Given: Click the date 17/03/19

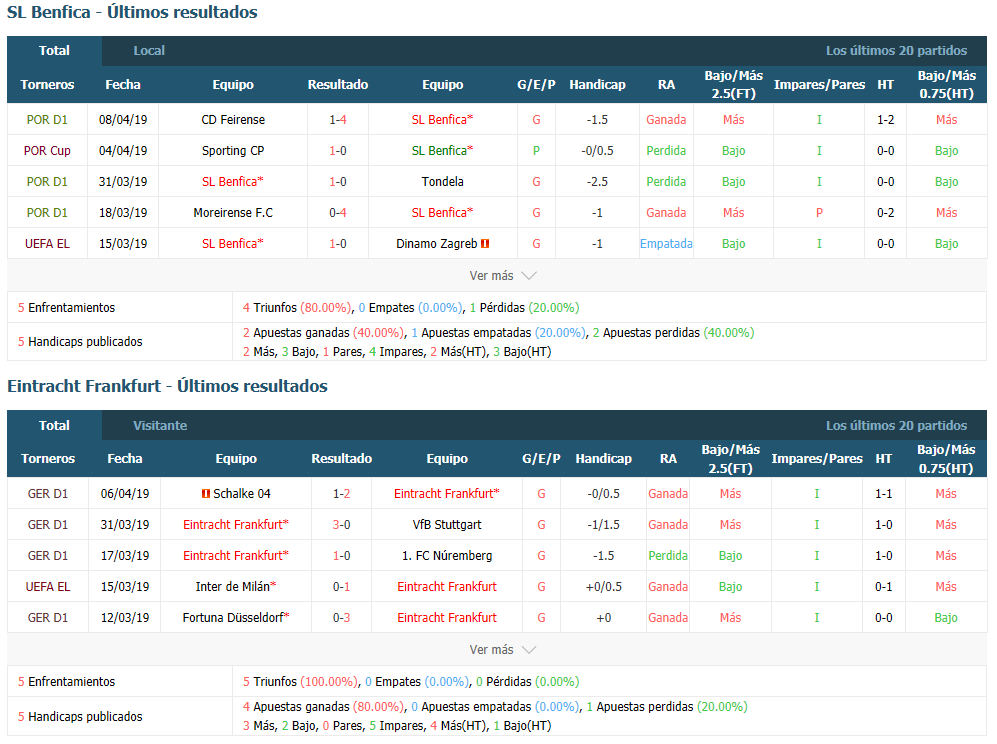Looking at the screenshot, I should pos(125,556).
